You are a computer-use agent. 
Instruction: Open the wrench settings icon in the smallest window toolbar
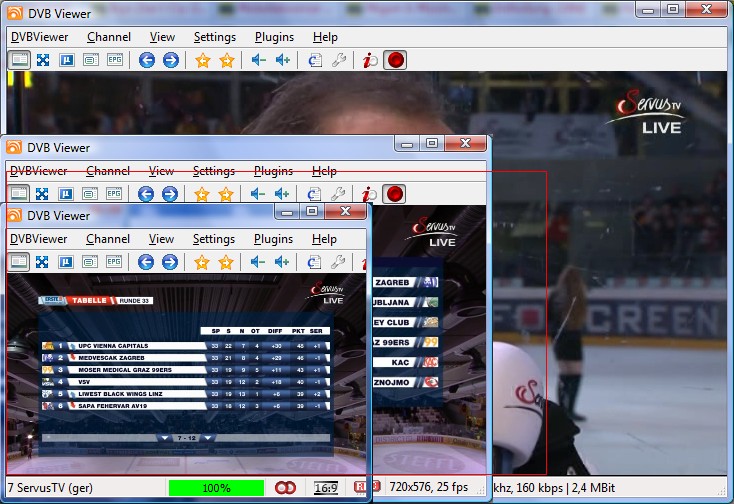(338, 262)
